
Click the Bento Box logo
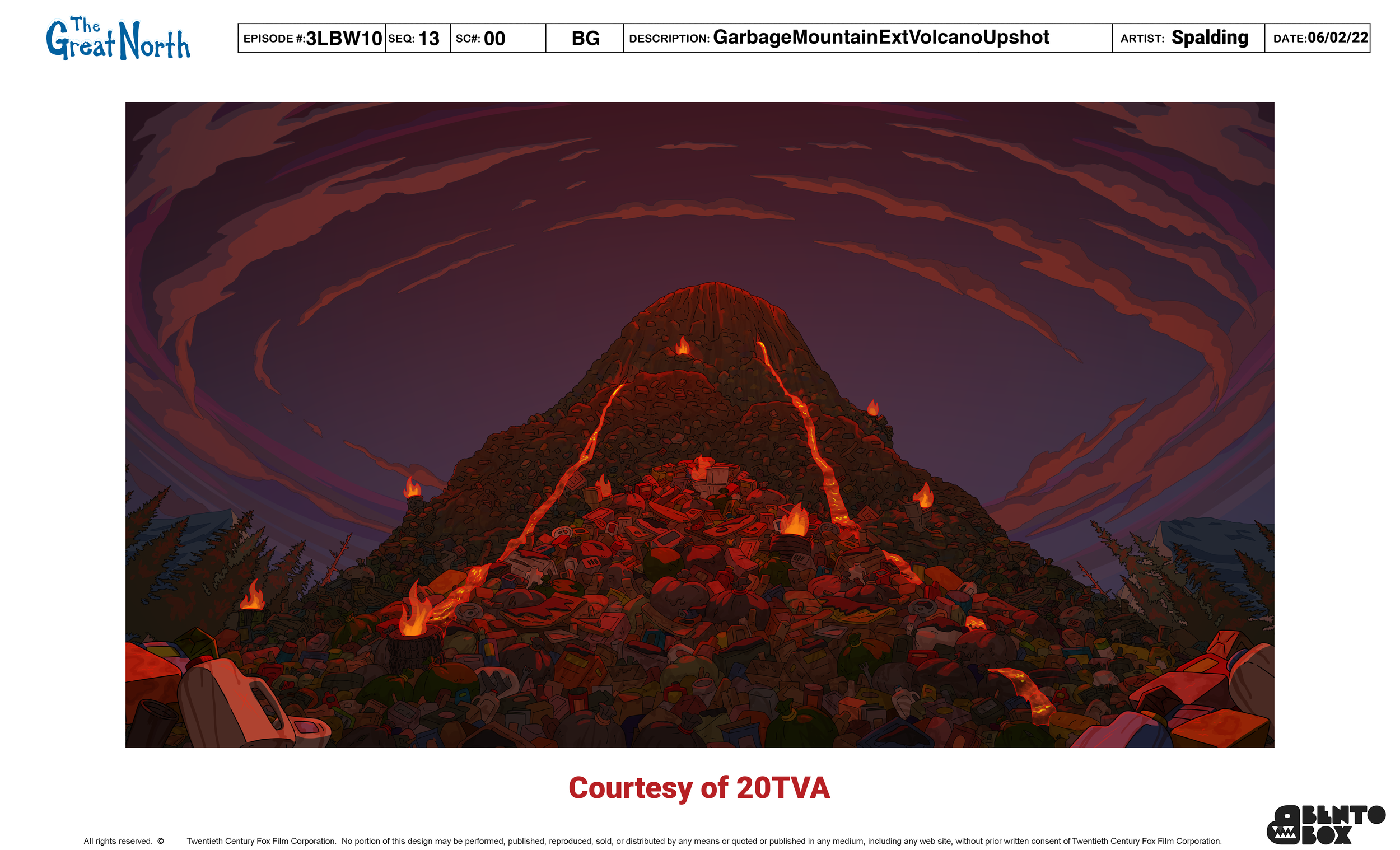(1326, 824)
